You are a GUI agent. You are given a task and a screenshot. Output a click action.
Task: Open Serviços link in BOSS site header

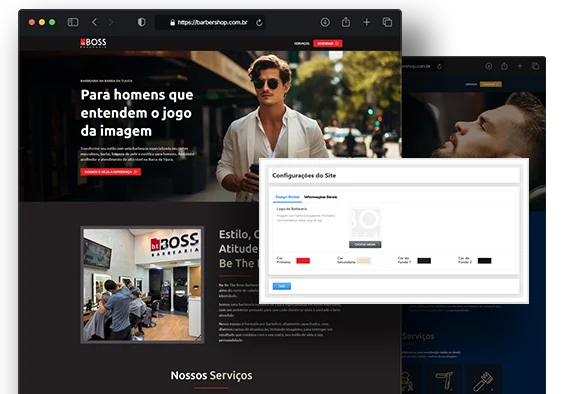[301, 44]
